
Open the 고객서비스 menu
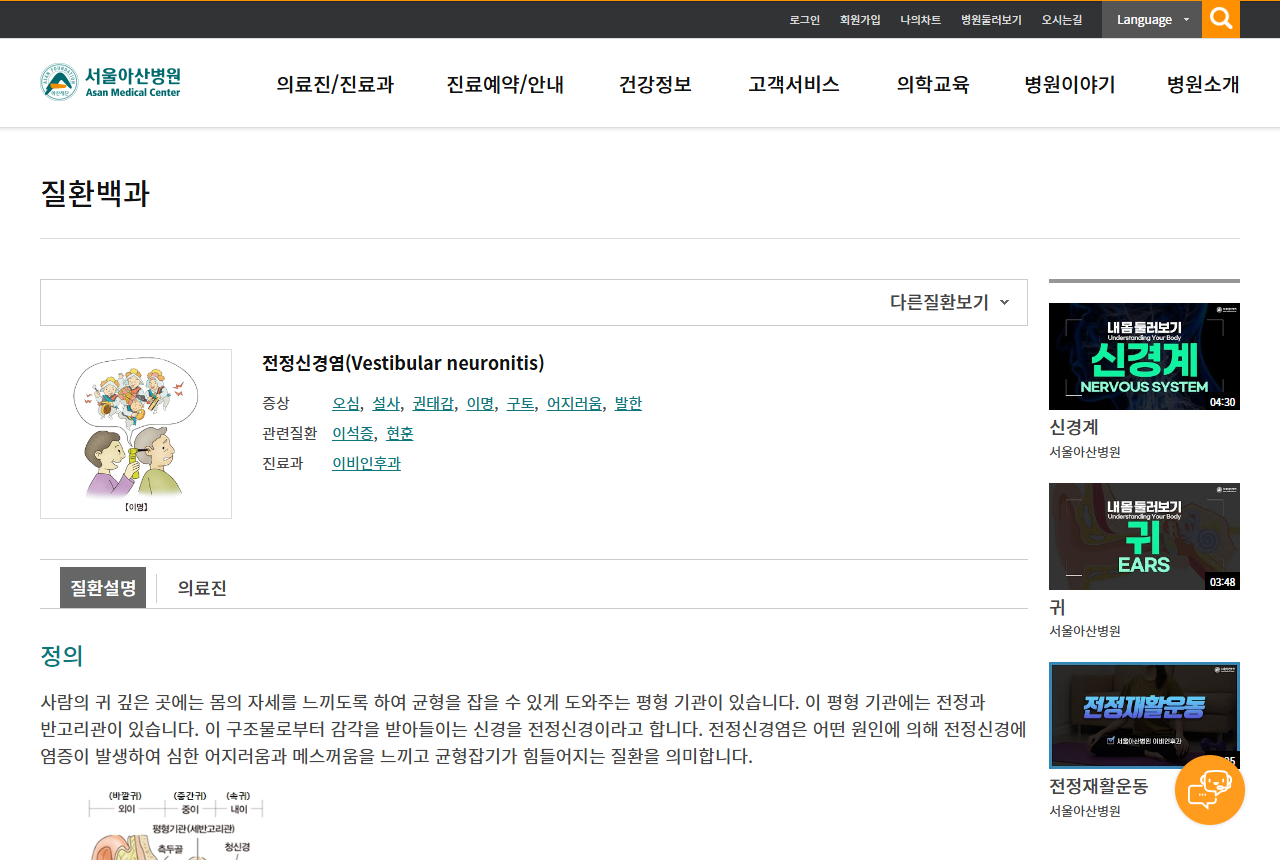(x=794, y=84)
